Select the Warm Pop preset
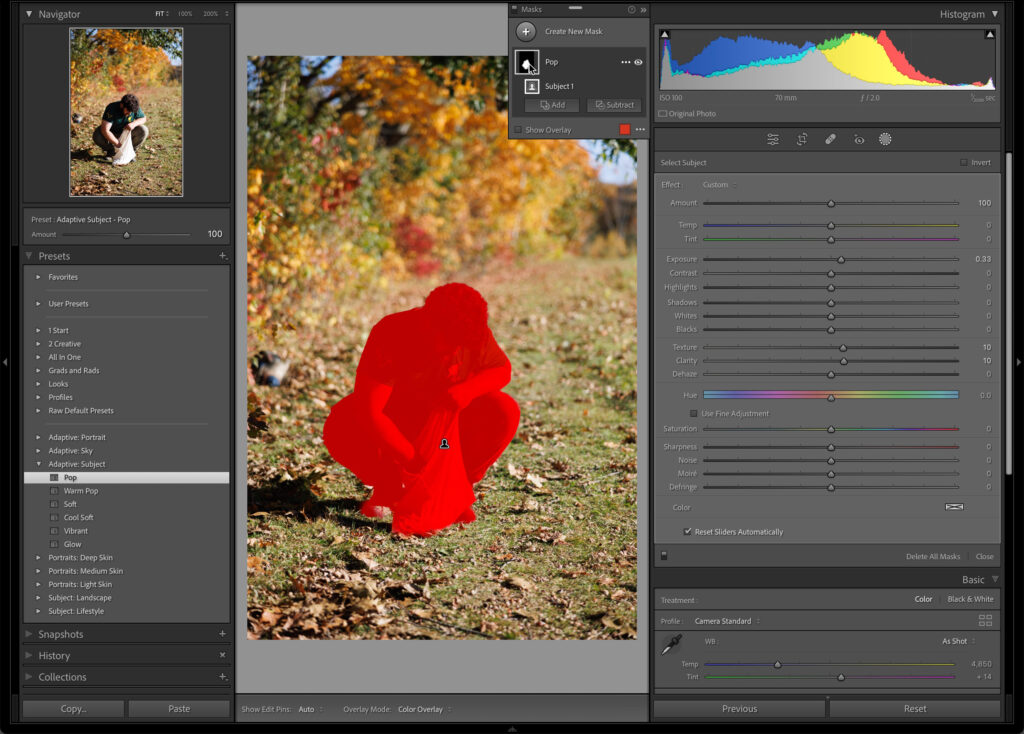 pos(81,491)
